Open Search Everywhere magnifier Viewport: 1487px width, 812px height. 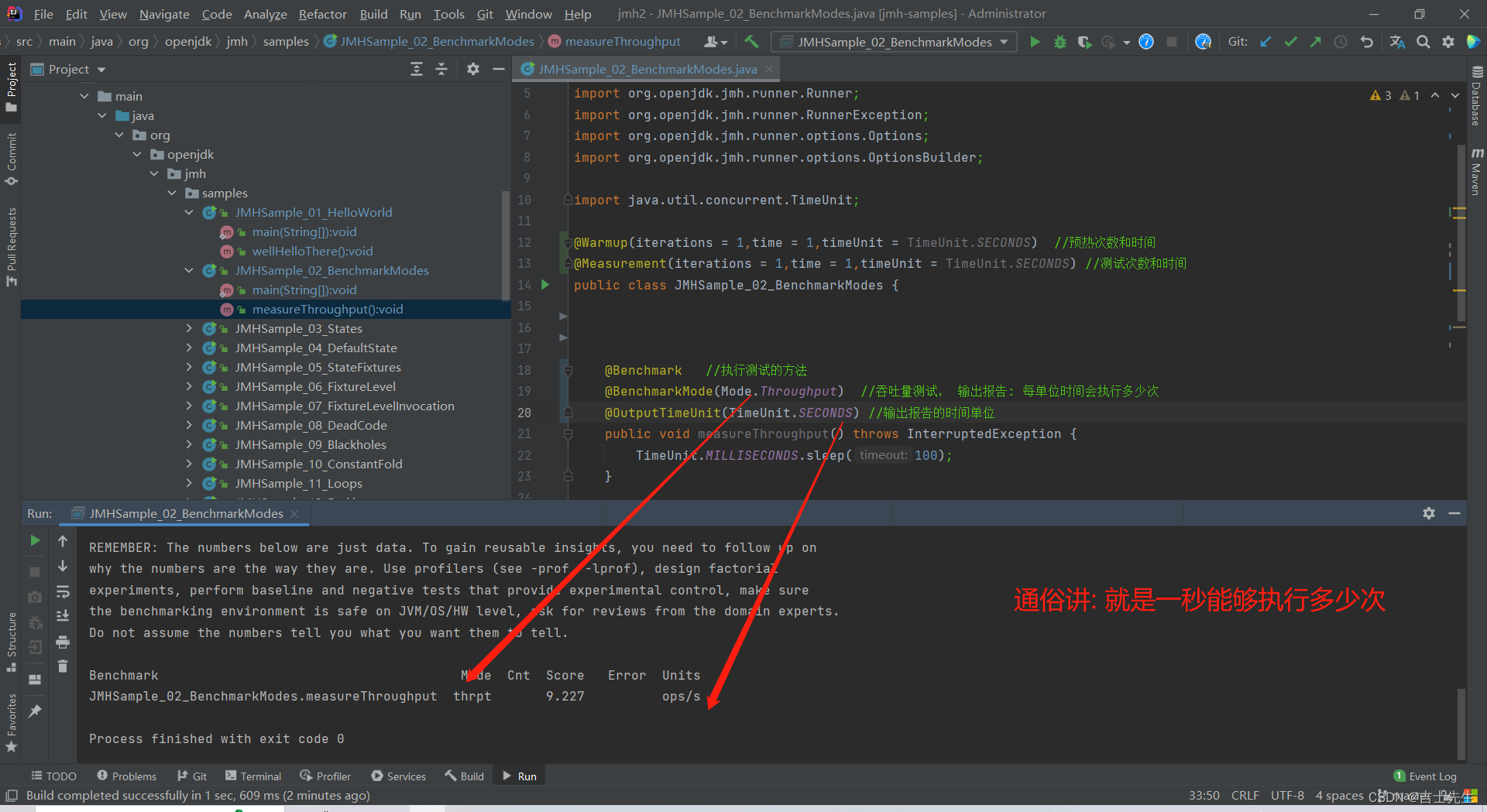(1423, 42)
